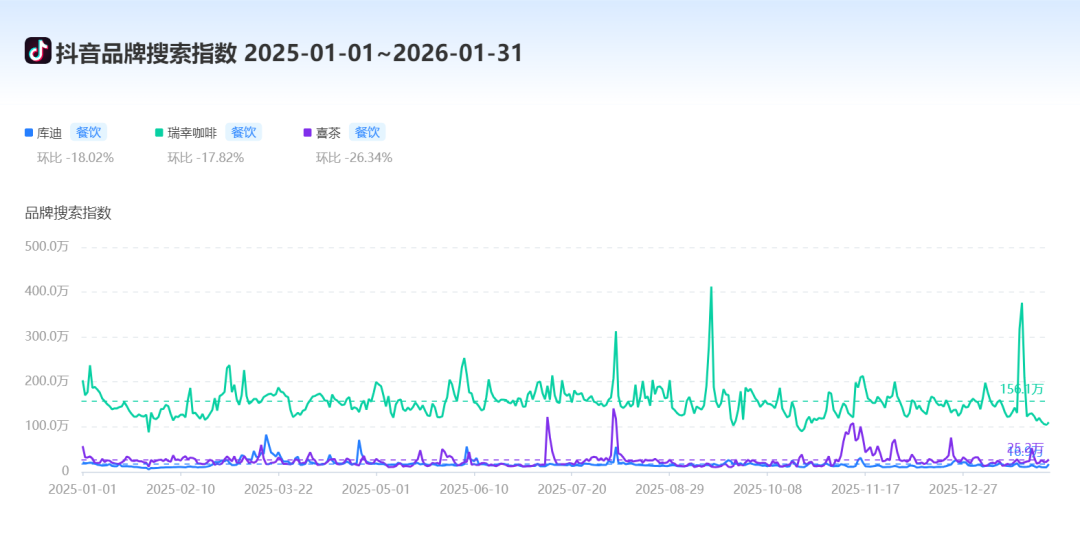Screen dimensions: 1080x548
Task: Click the tallest purple peak near 100万
Action: (x=613, y=410)
